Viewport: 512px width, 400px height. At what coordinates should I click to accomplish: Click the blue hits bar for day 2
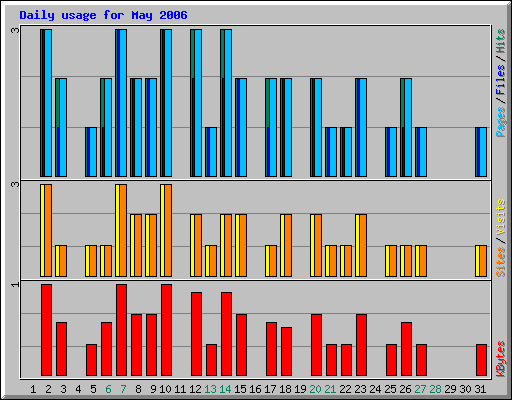click(48, 103)
